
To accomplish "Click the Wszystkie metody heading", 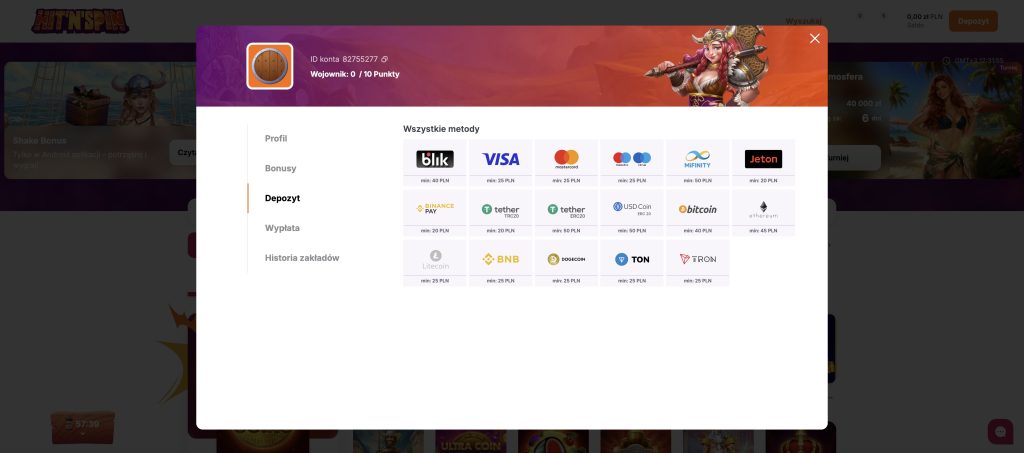I will [x=441, y=129].
